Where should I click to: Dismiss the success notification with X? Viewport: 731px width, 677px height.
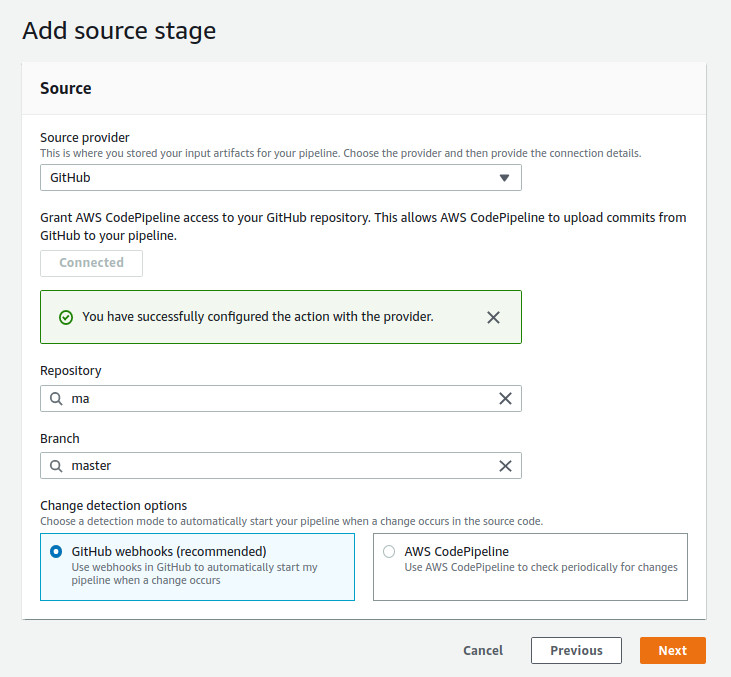click(x=493, y=318)
